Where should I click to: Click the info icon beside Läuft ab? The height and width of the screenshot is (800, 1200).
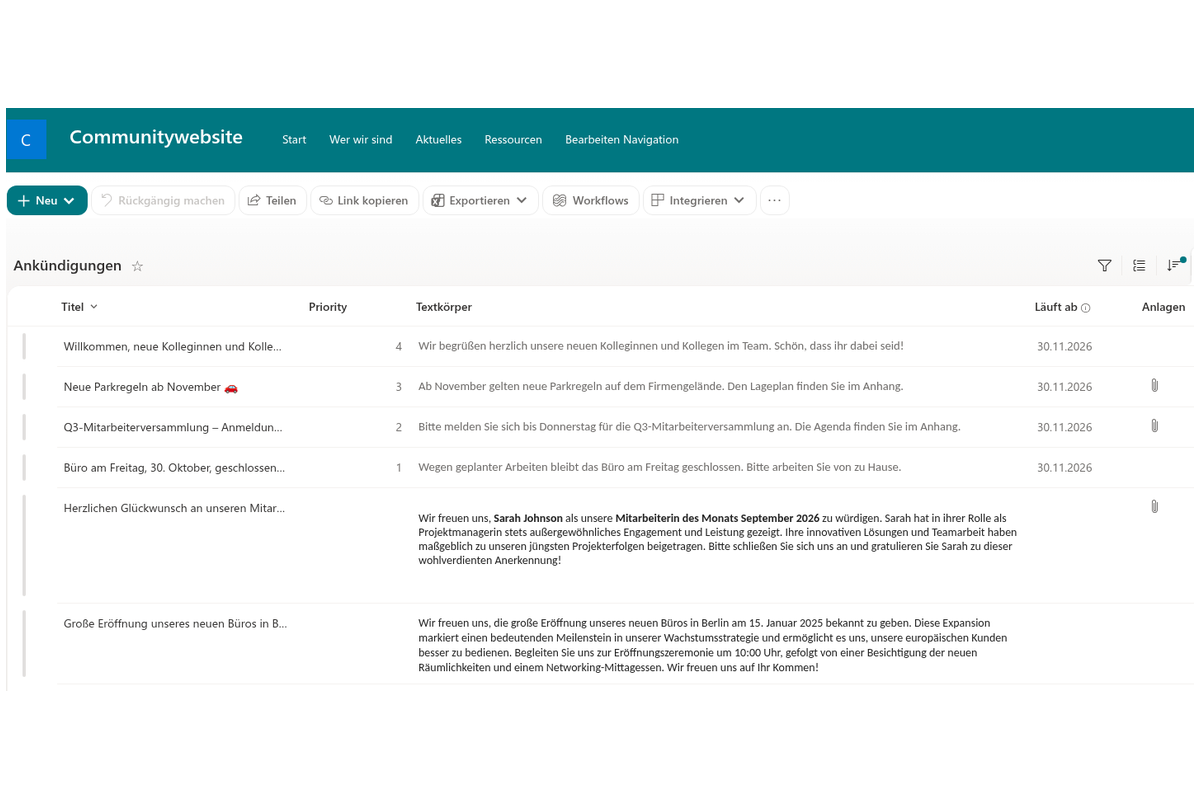point(1086,308)
